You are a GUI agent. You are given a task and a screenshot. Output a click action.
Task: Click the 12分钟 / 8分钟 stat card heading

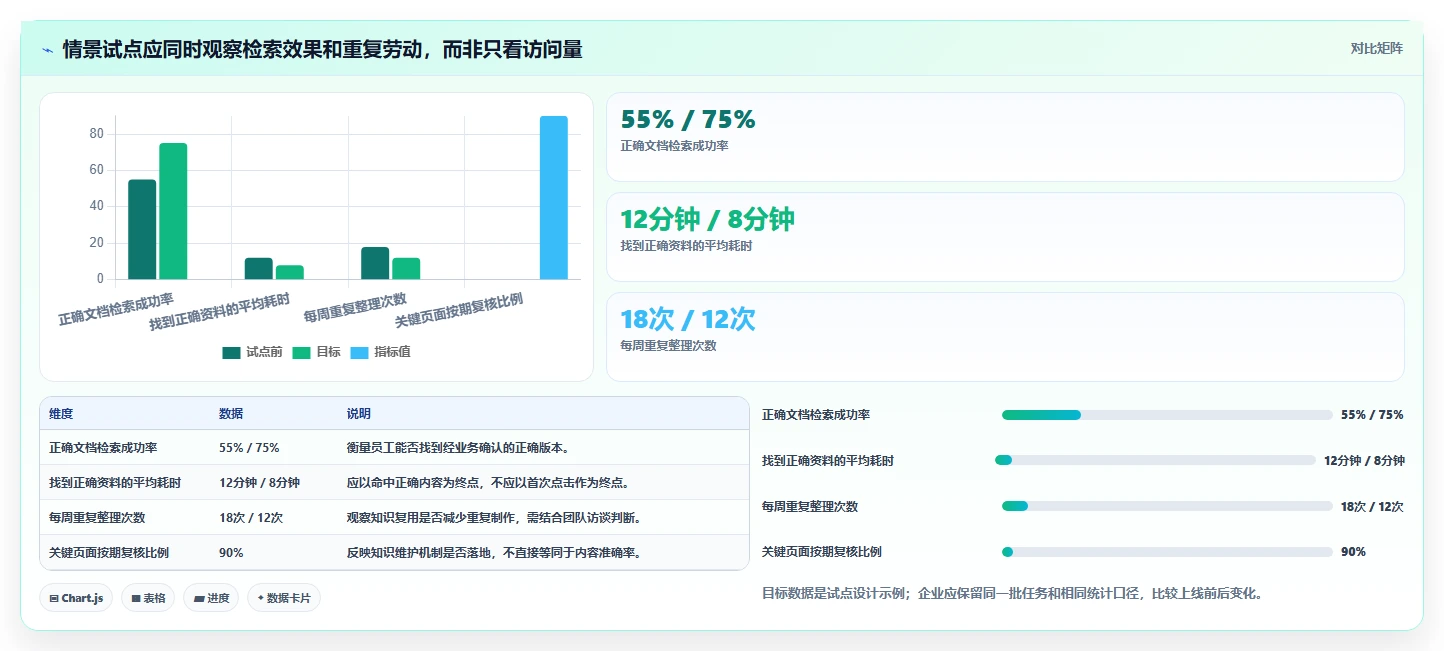coord(707,219)
